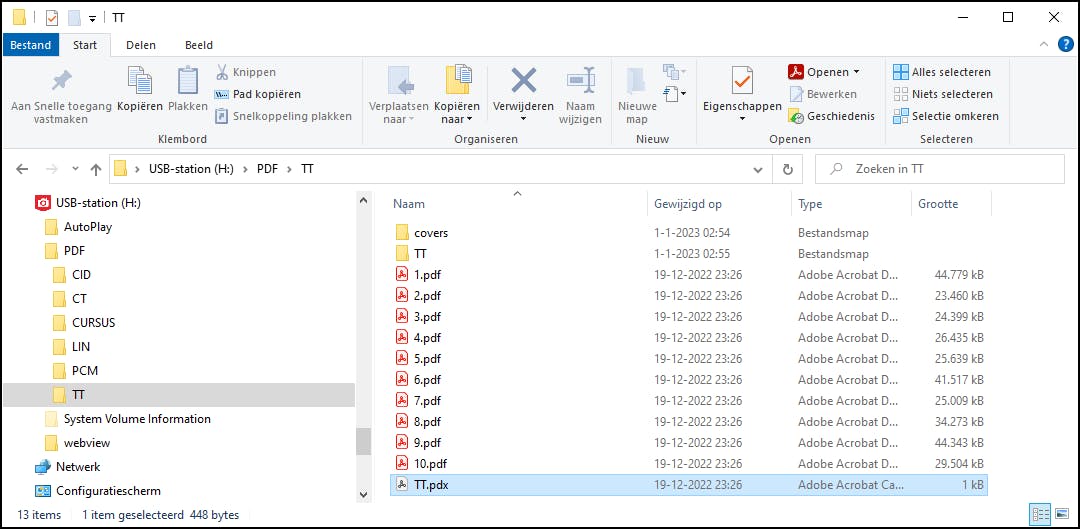The image size is (1080, 529).
Task: Click PDF in the address bar path
Action: pos(267,169)
